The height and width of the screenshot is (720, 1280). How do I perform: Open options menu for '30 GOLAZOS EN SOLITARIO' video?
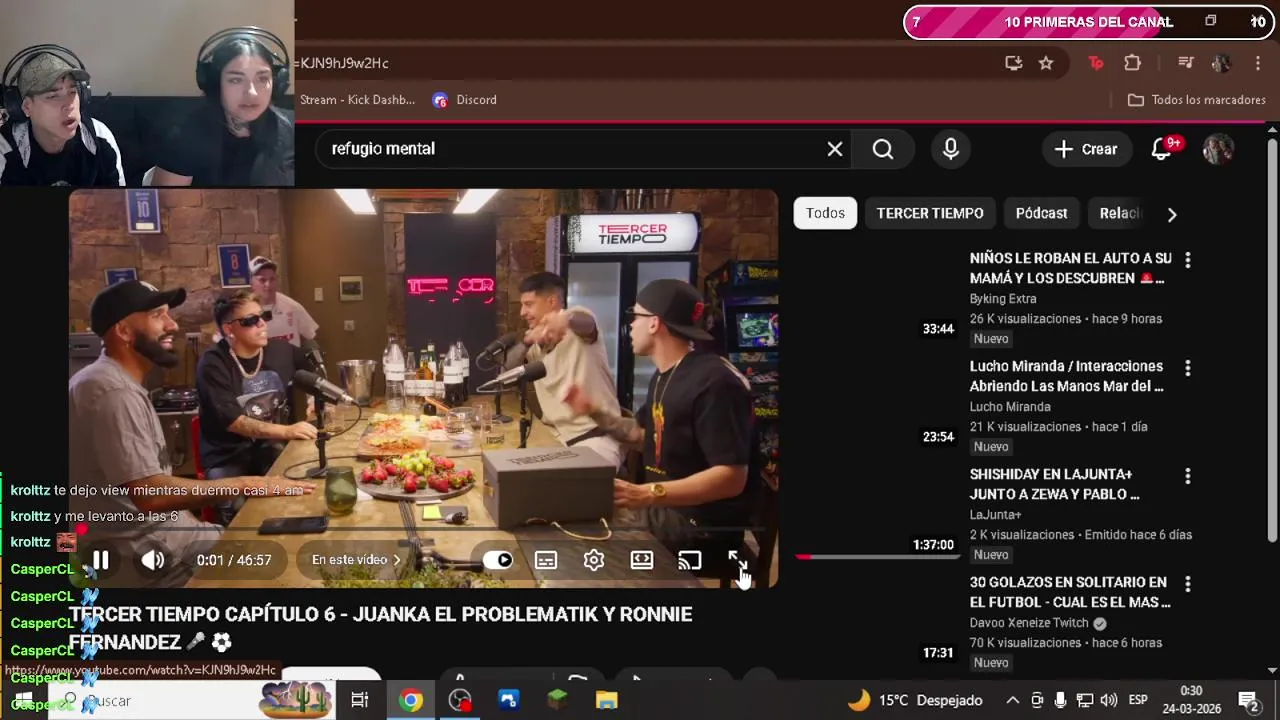point(1187,584)
